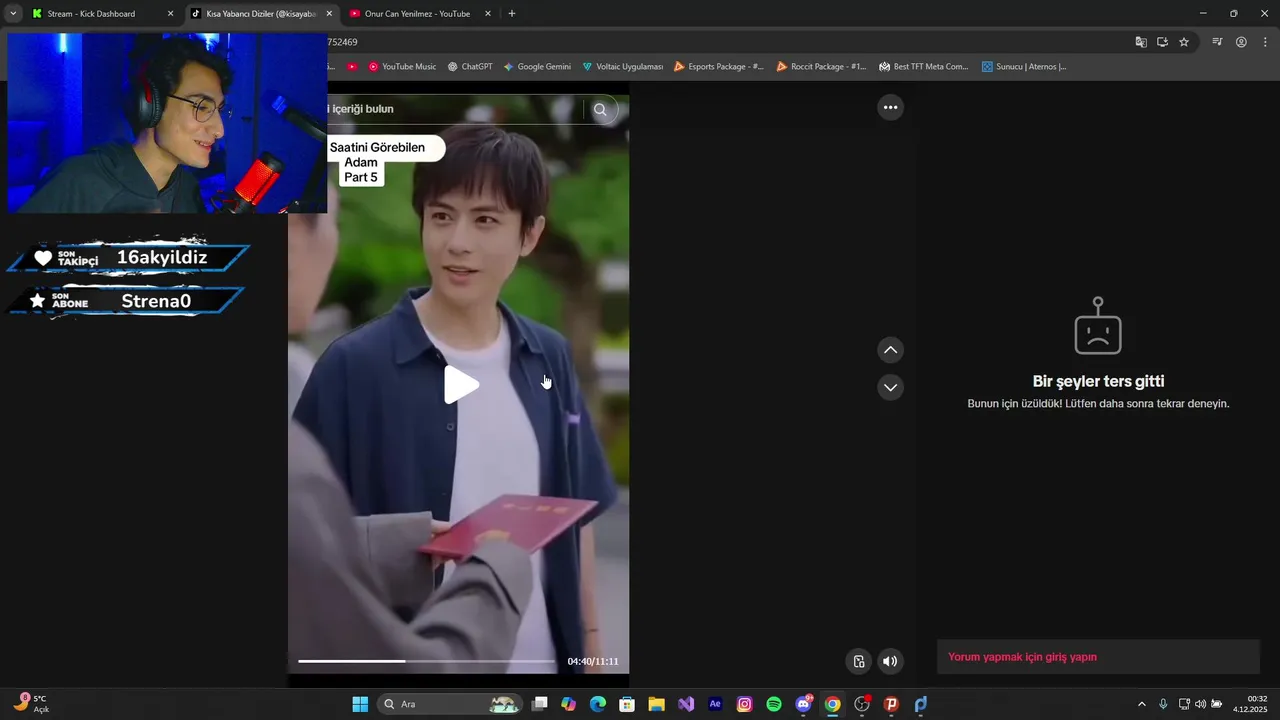
Task: Open the YouTube Music bookmark
Action: (x=402, y=67)
